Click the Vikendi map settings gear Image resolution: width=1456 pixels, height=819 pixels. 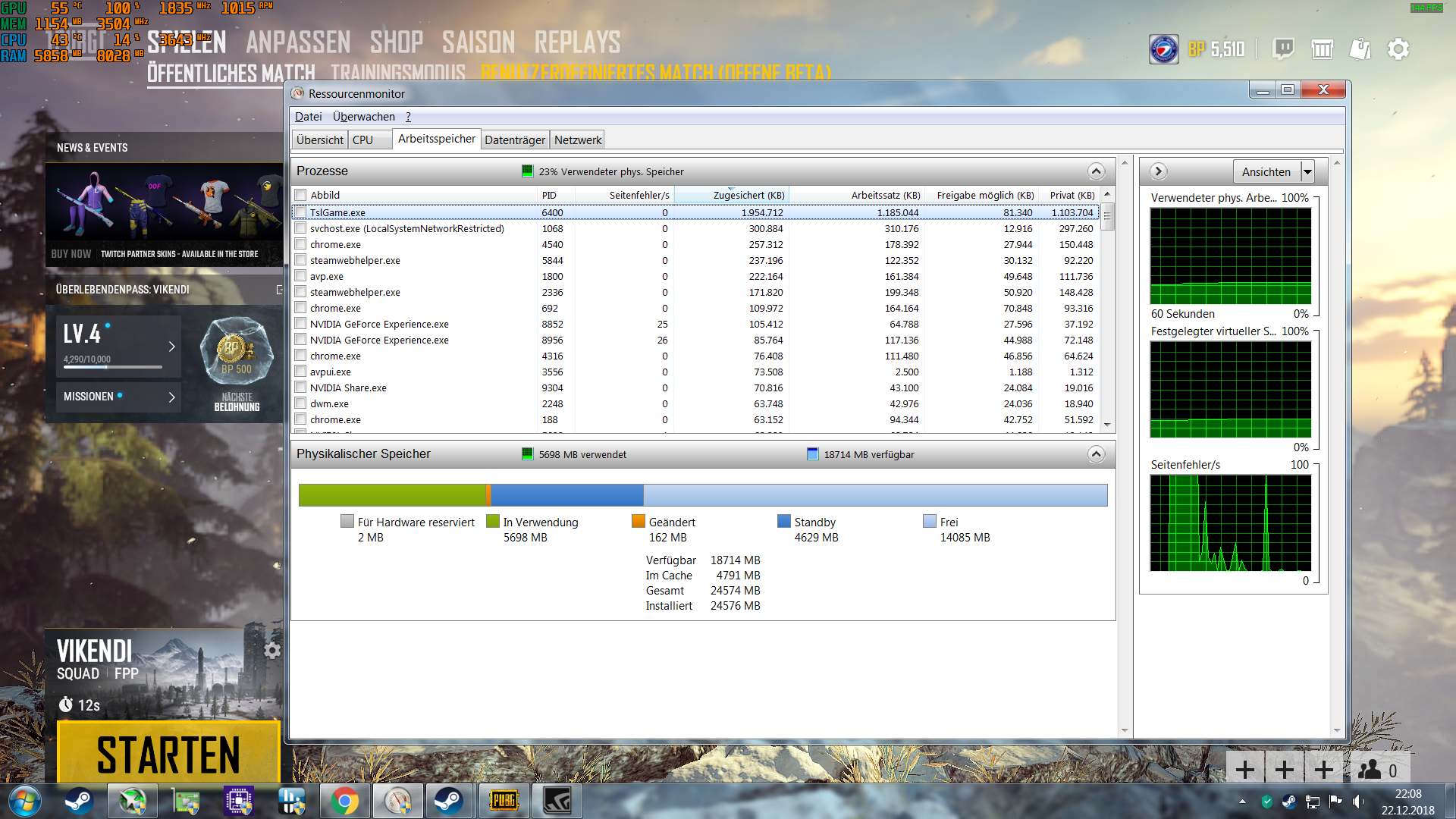271,650
